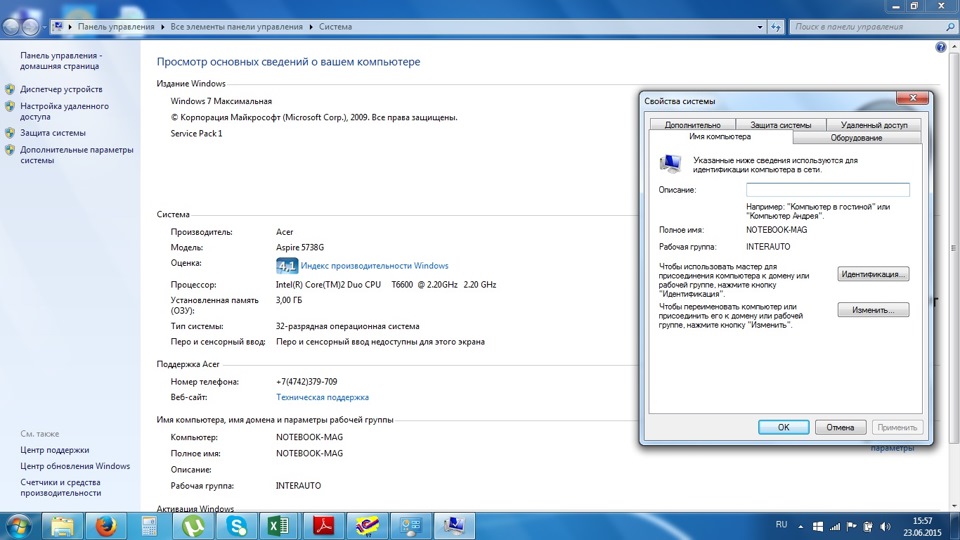Click shield icon next to Настройка удаленного доступа
The image size is (960, 540).
click(10, 107)
